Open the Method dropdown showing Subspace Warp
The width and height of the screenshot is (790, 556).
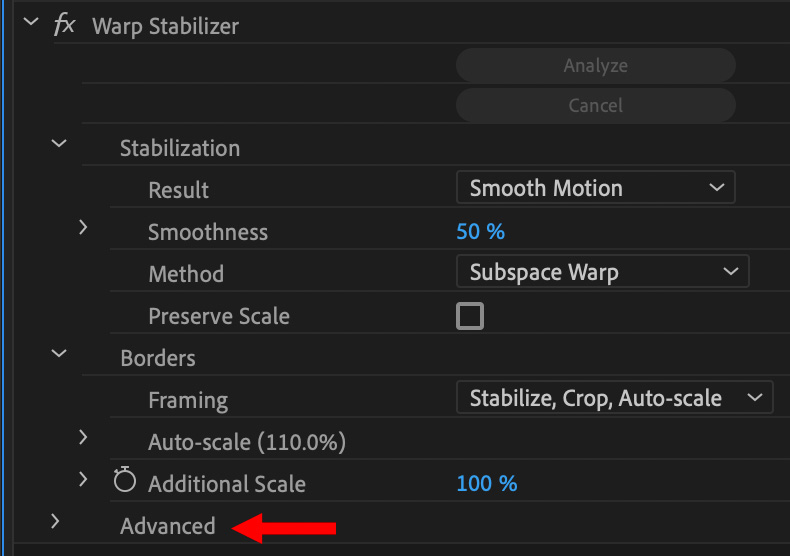pos(602,272)
